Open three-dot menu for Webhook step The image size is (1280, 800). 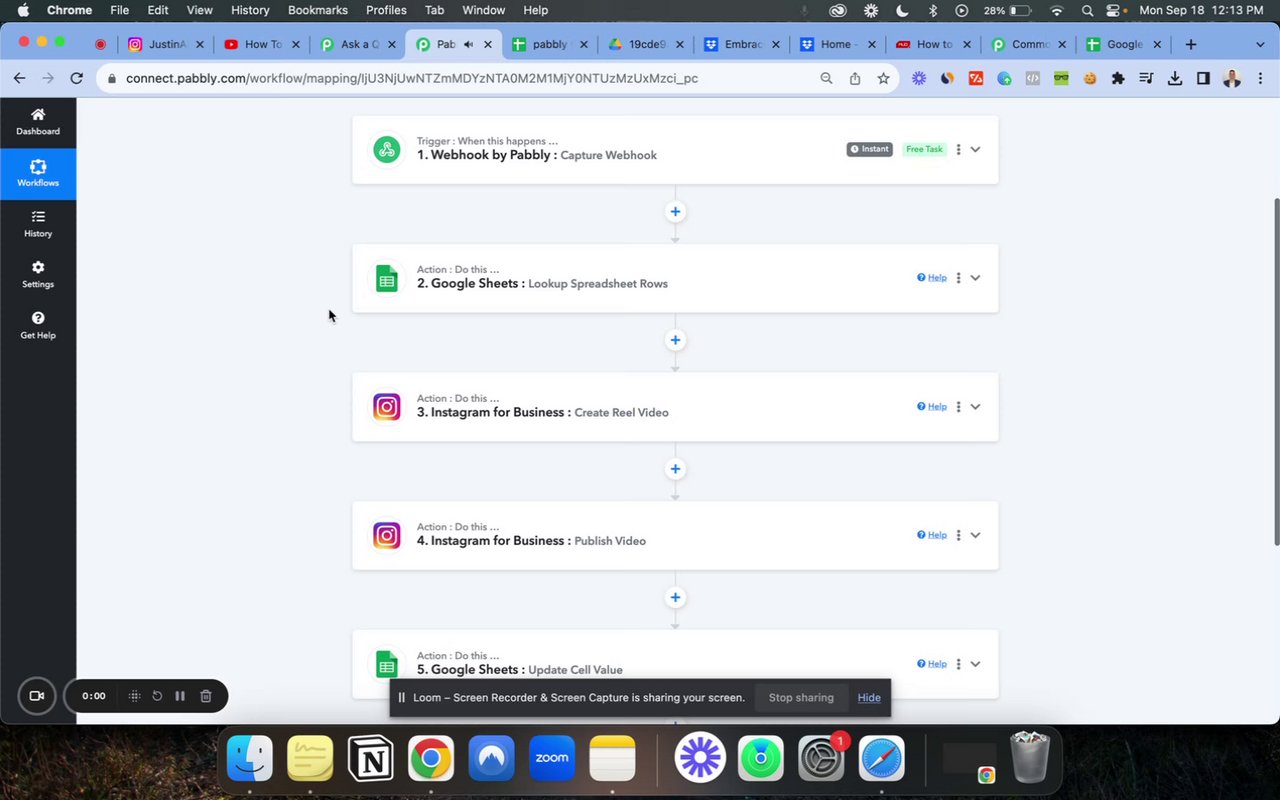click(x=958, y=149)
